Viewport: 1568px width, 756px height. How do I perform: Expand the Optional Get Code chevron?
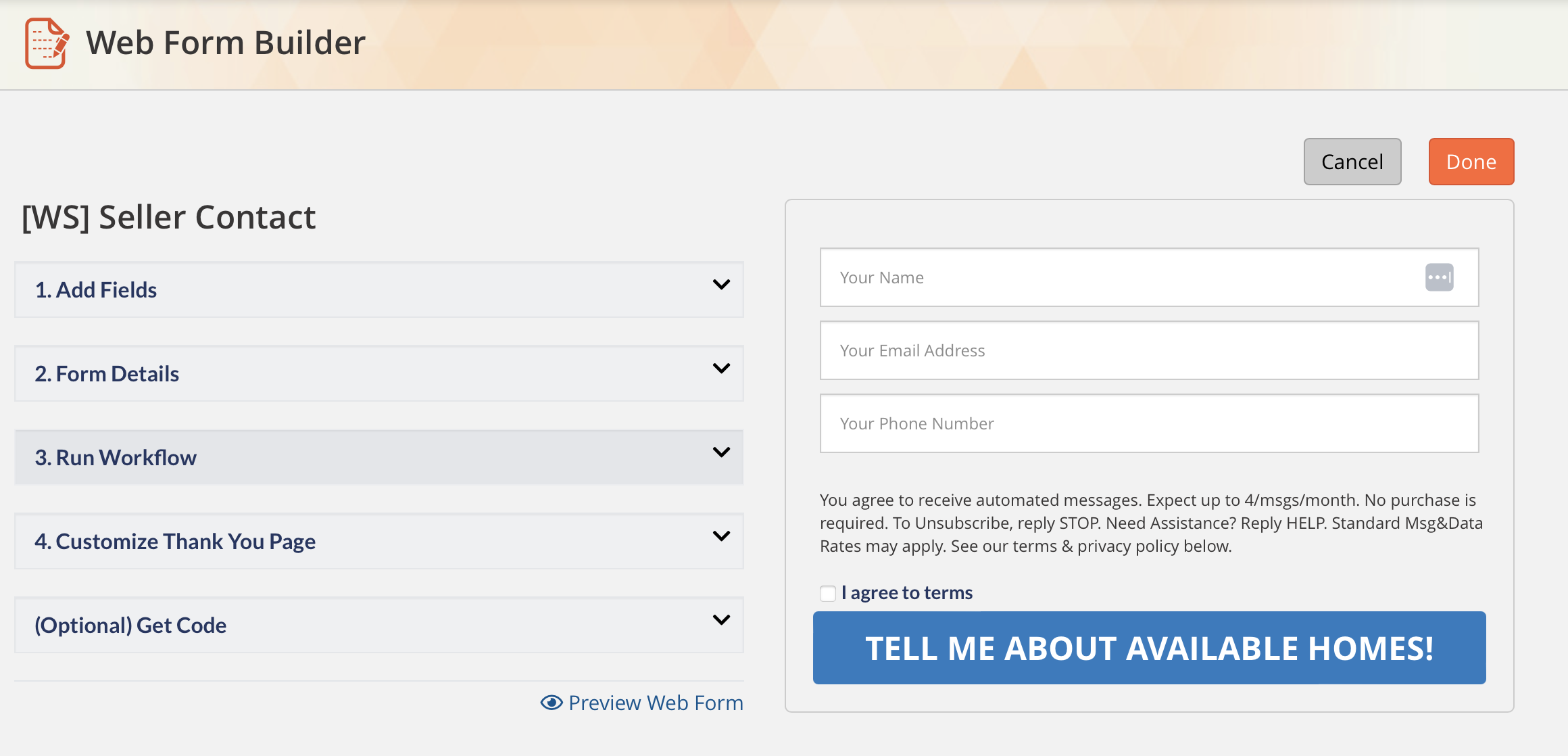point(721,620)
